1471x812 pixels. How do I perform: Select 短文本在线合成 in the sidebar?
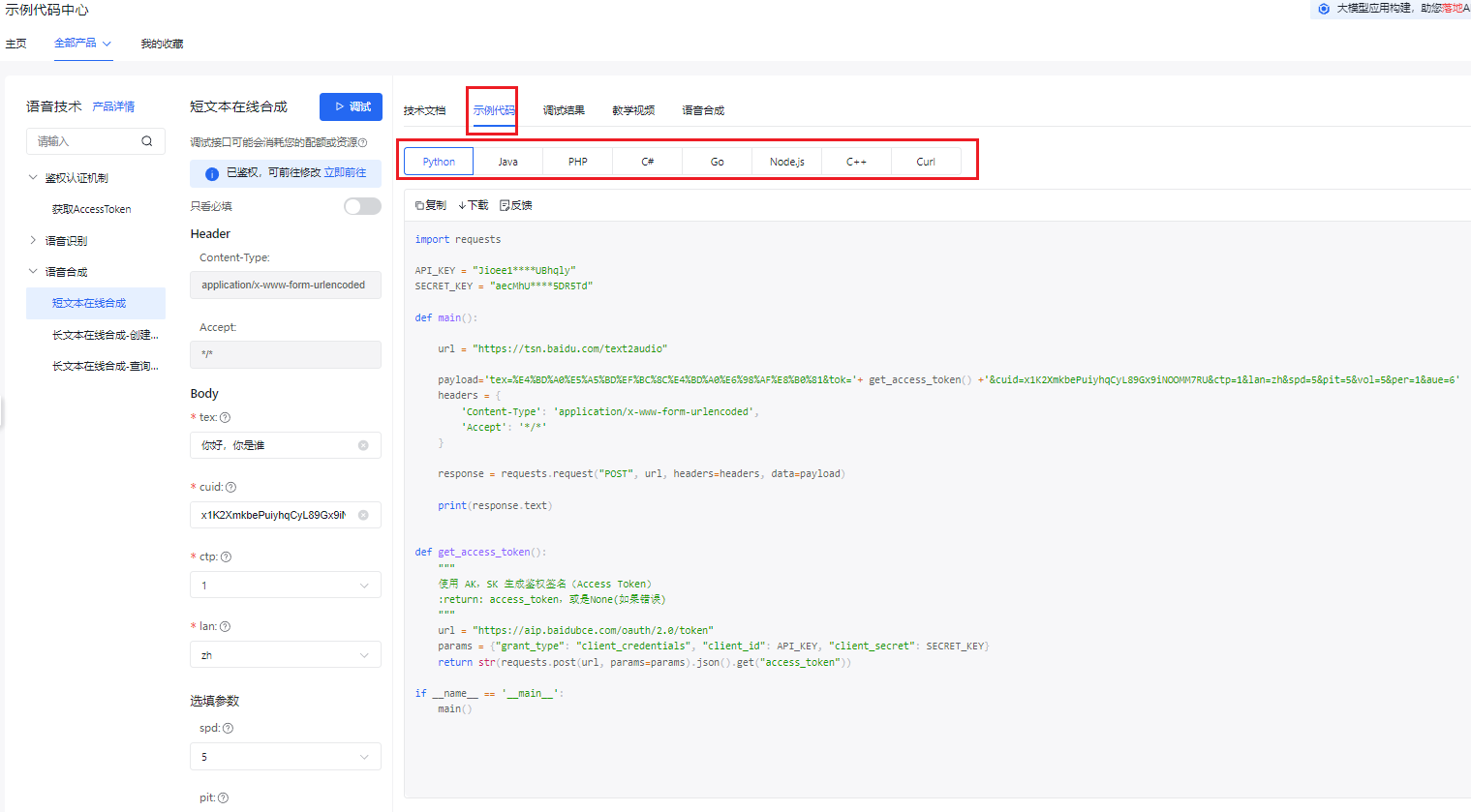tap(96, 303)
